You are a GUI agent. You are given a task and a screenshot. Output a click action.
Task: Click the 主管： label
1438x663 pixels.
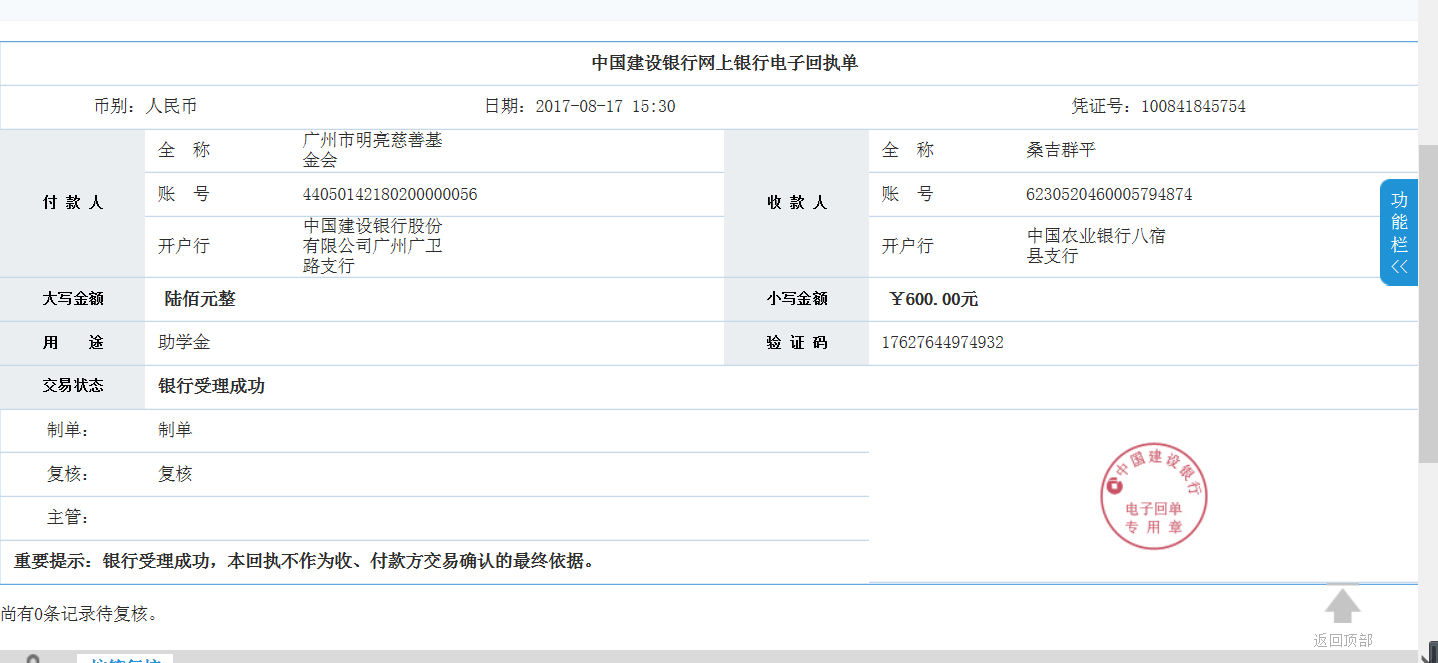point(69,518)
